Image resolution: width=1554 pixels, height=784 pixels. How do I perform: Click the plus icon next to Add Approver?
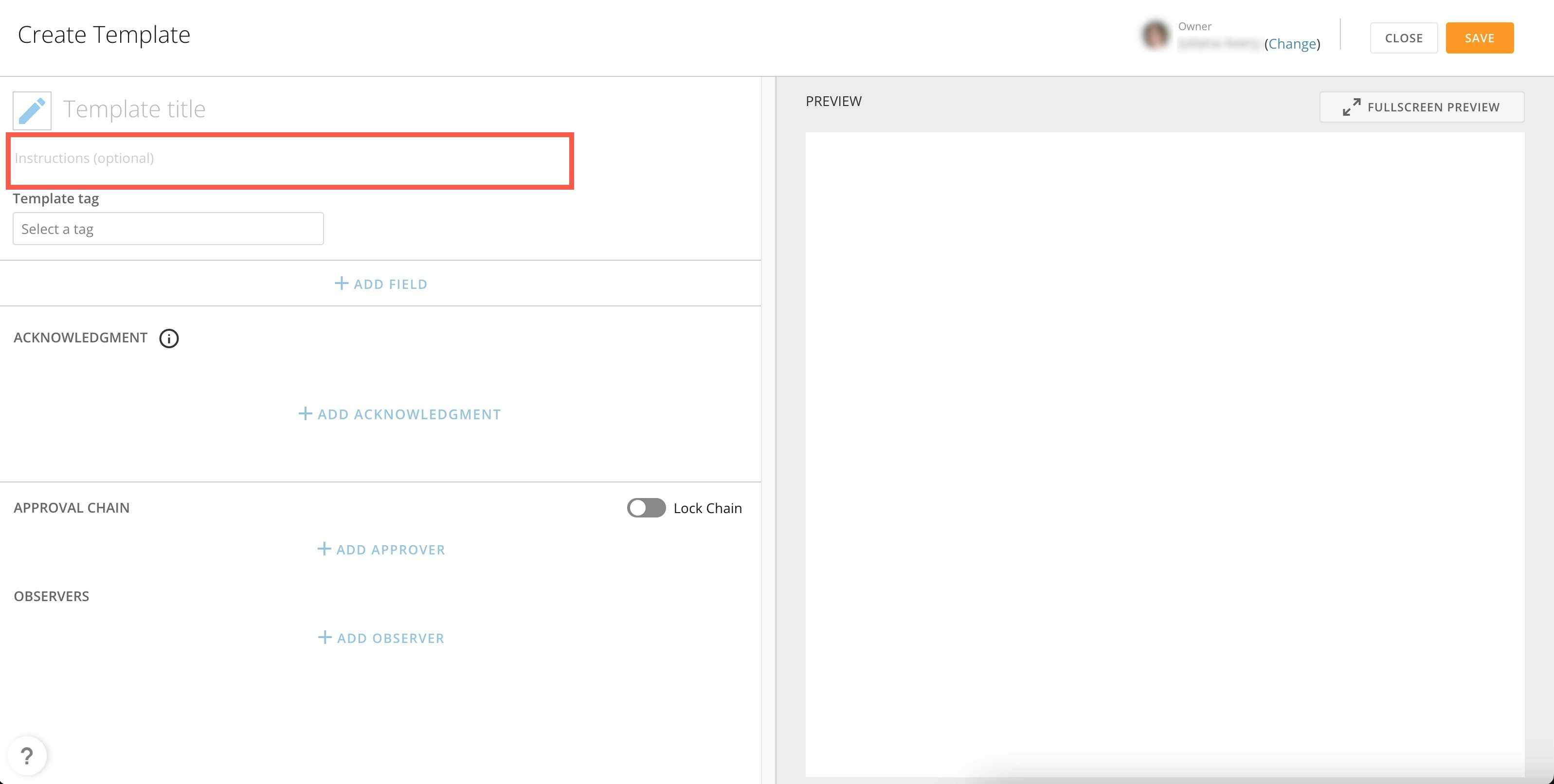click(324, 549)
